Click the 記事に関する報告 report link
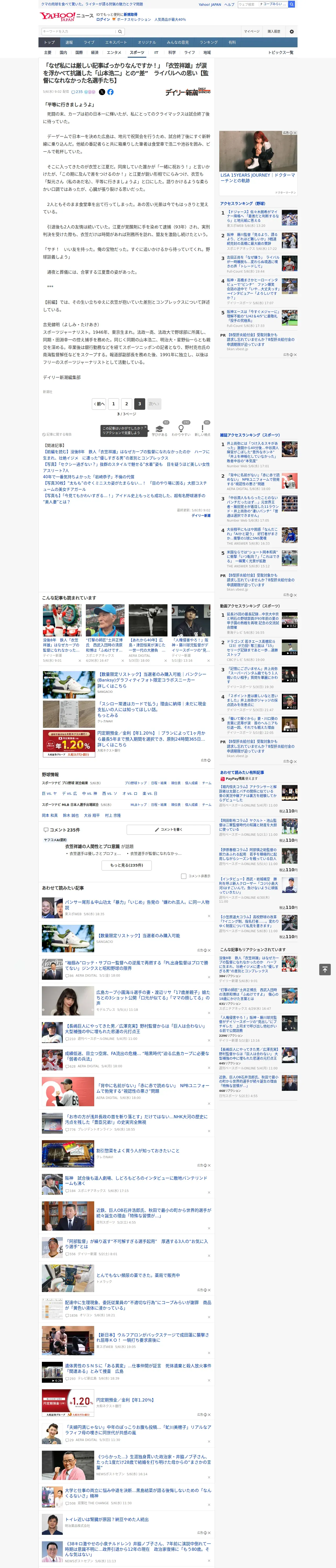Image resolution: width=336 pixels, height=1568 pixels. pyautogui.click(x=57, y=435)
